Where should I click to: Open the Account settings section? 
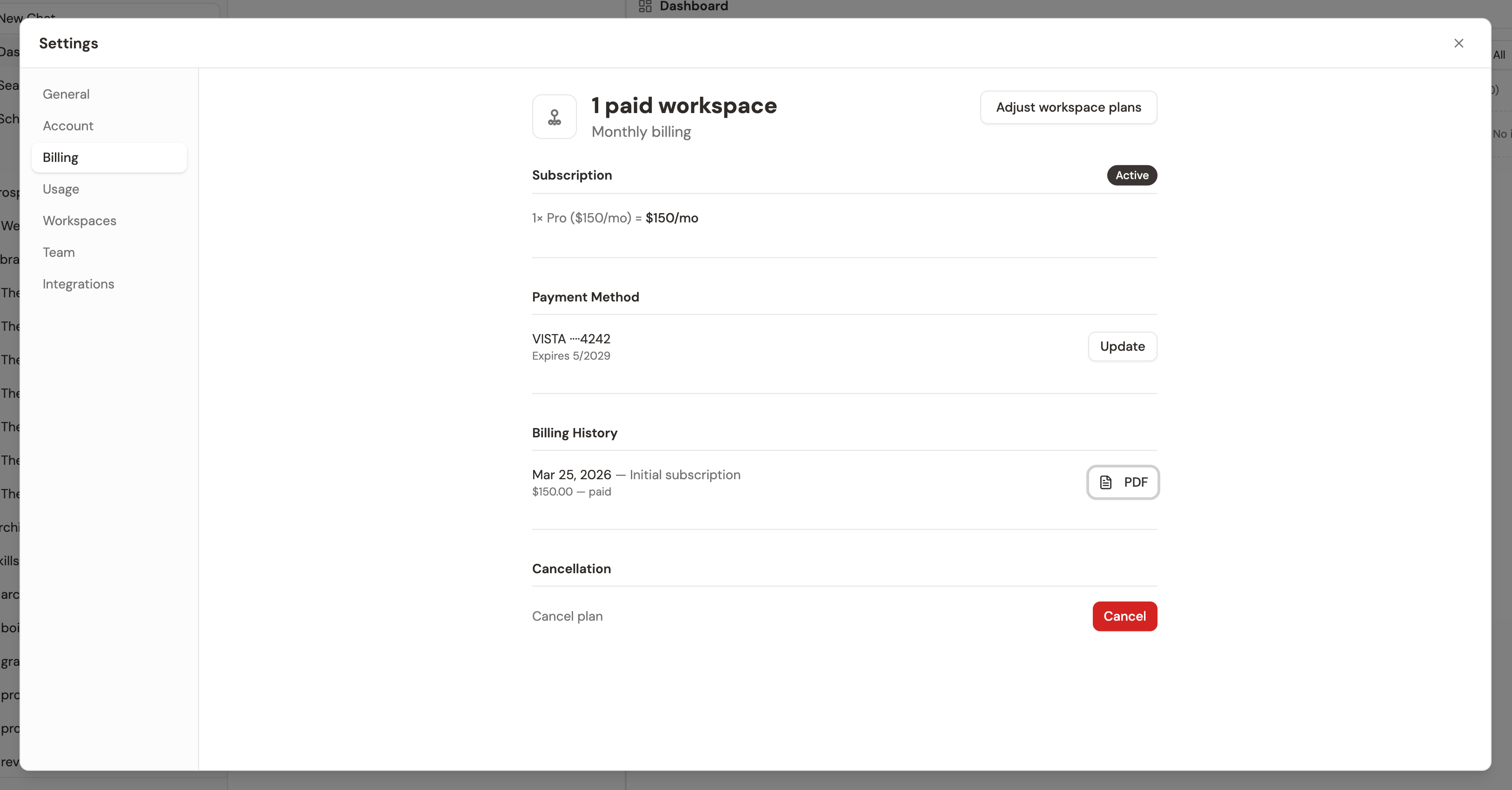[x=68, y=126]
